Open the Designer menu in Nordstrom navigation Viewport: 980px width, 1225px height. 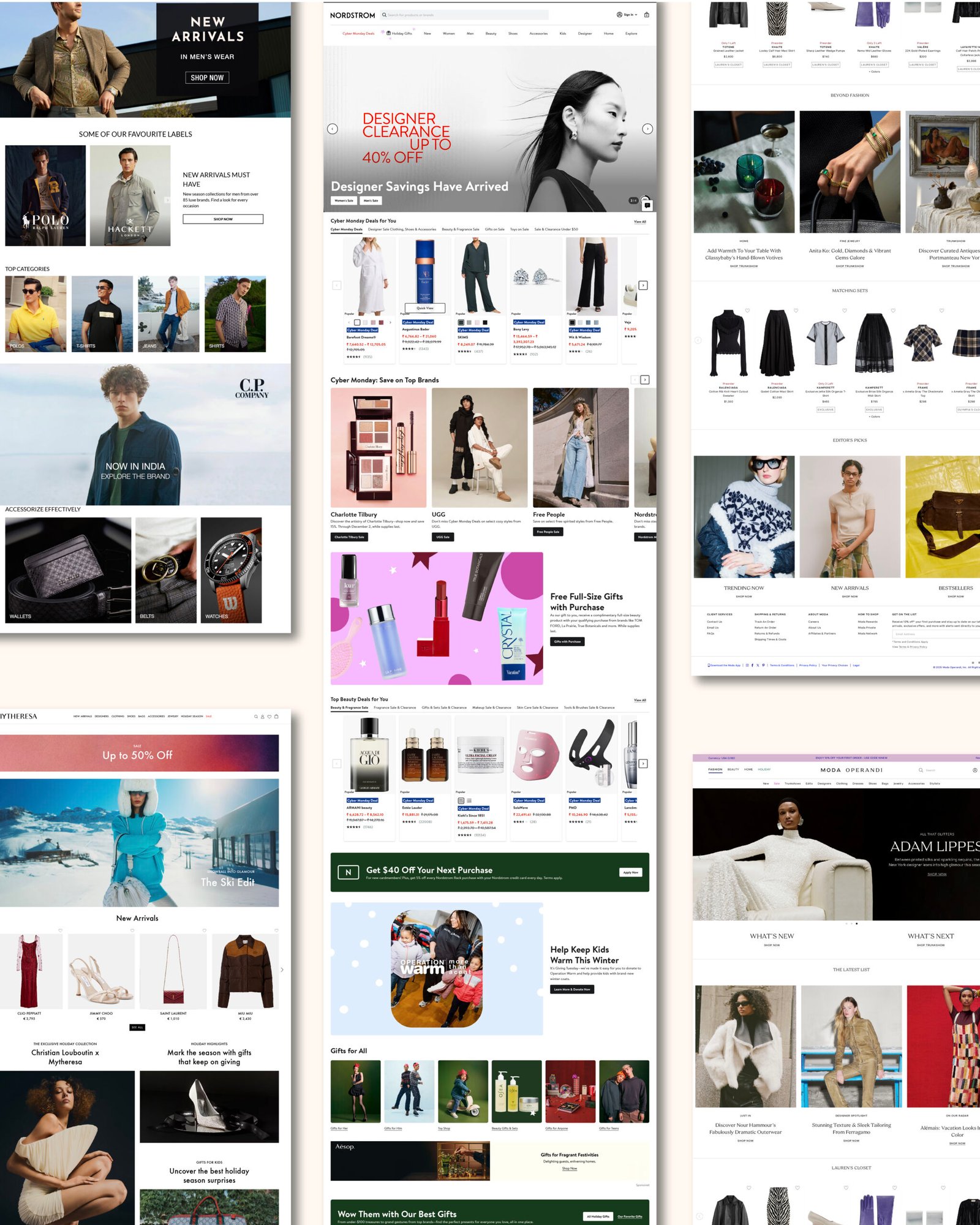(584, 34)
